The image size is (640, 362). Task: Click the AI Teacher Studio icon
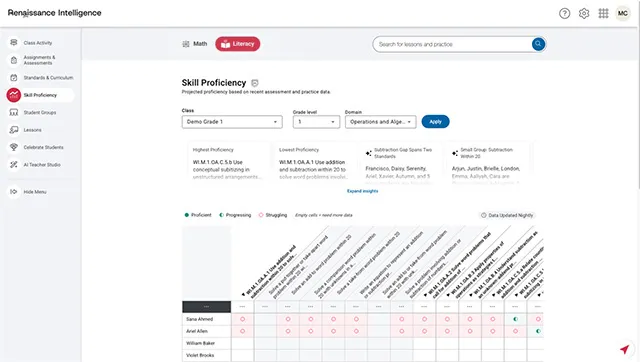pyautogui.click(x=13, y=165)
